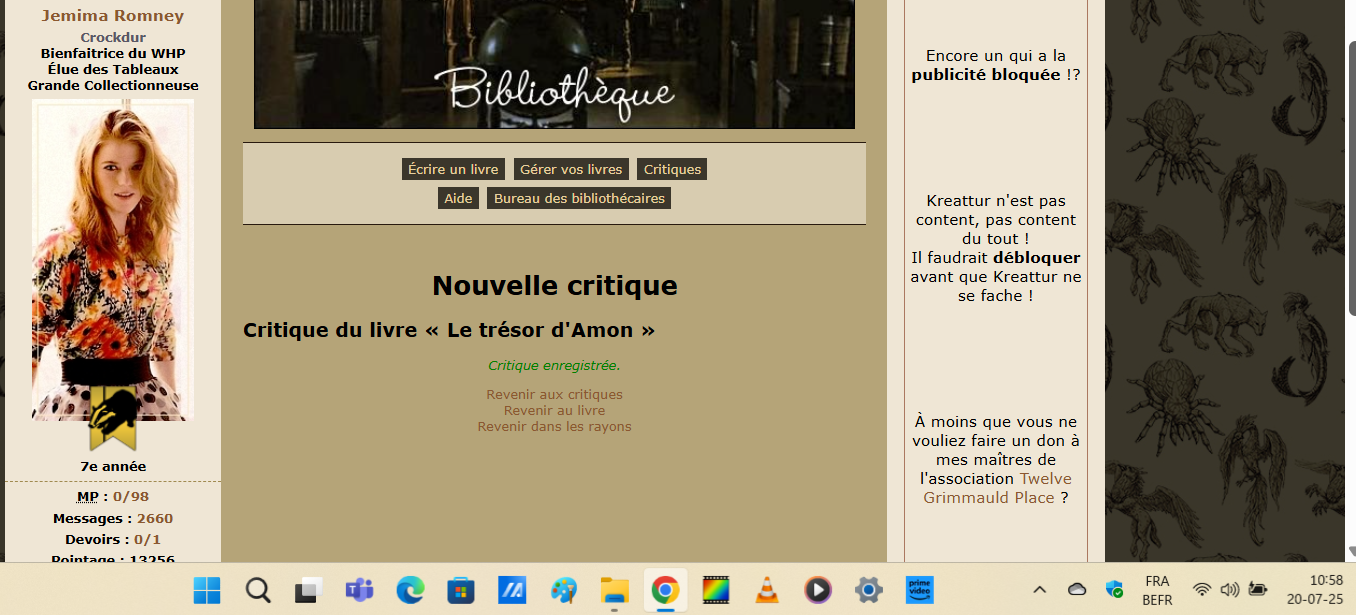The height and width of the screenshot is (615, 1356).
Task: Click the 7e année label
Action: 113,467
